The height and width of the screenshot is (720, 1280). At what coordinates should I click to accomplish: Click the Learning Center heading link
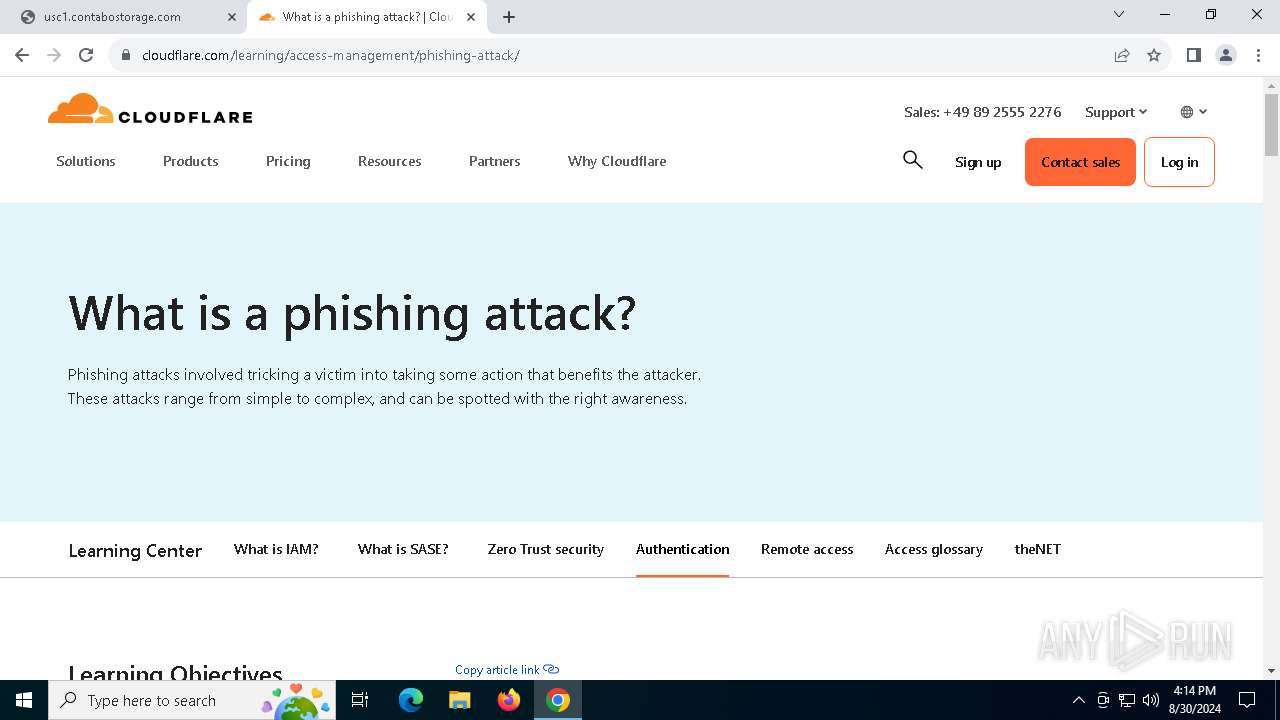[135, 551]
